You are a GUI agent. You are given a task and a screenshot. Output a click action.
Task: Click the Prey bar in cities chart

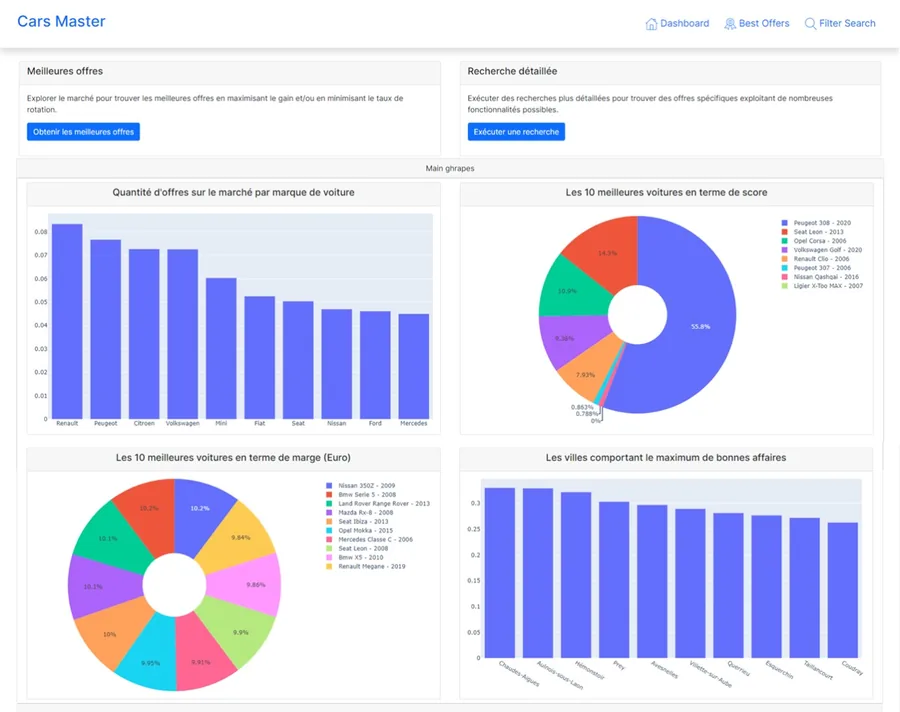(614, 580)
